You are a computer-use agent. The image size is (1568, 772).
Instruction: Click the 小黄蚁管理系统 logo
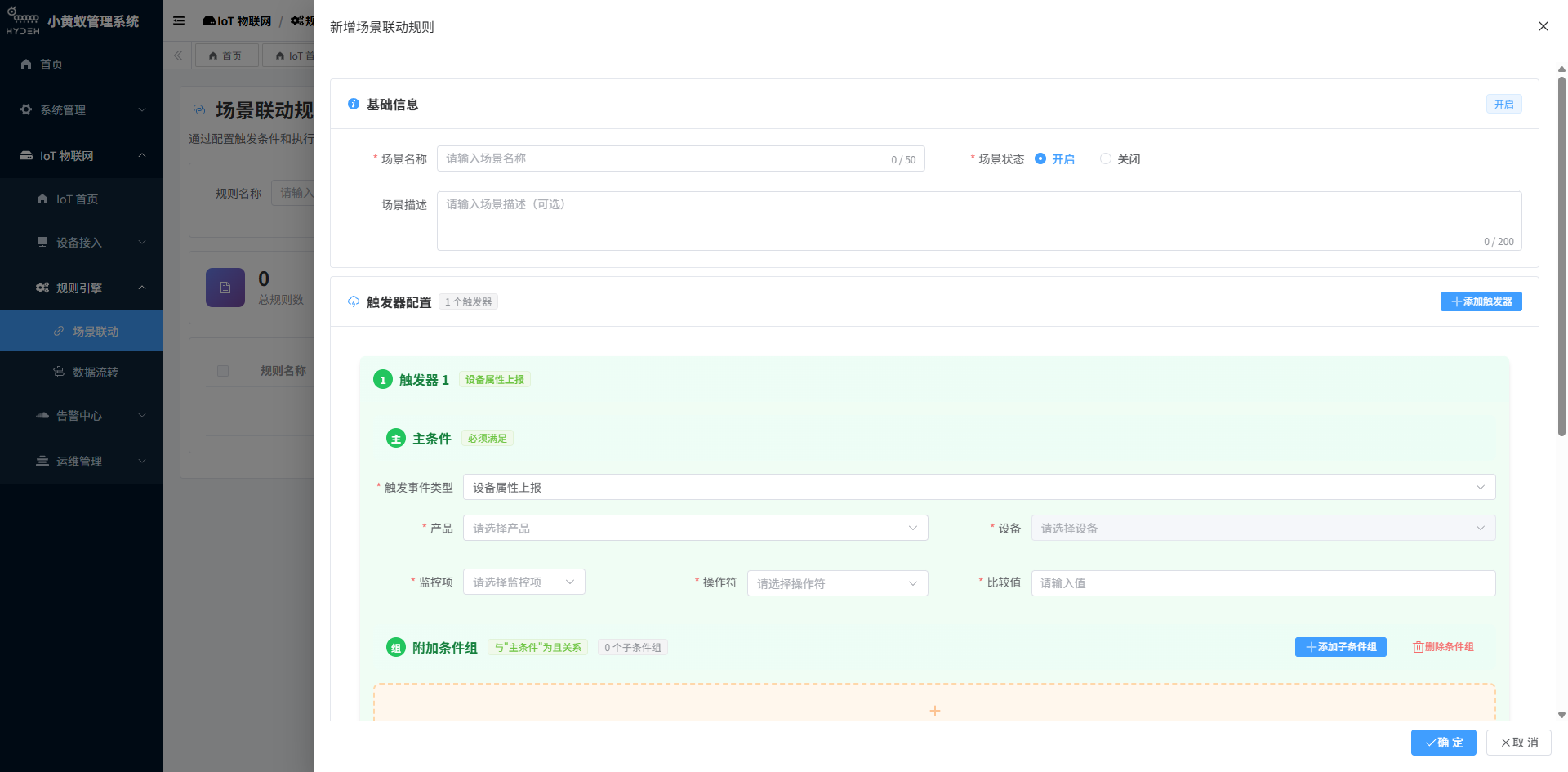tap(23, 21)
